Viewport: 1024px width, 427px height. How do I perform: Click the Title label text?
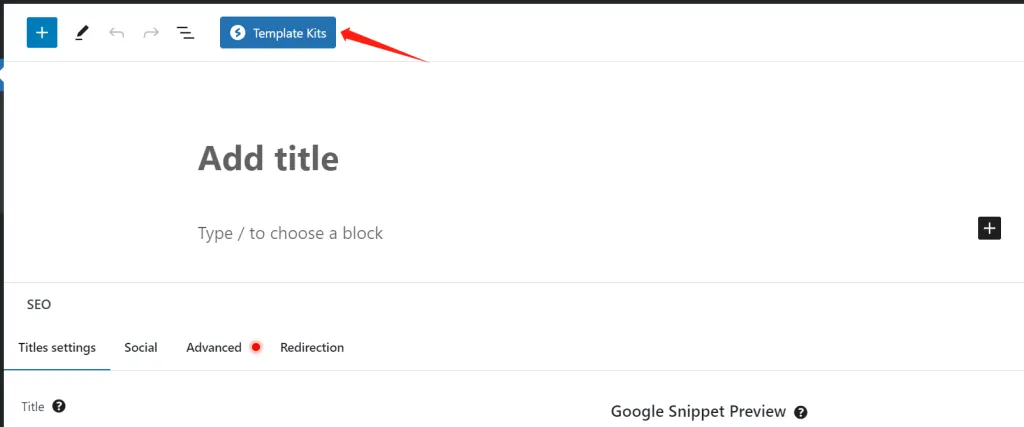(33, 407)
